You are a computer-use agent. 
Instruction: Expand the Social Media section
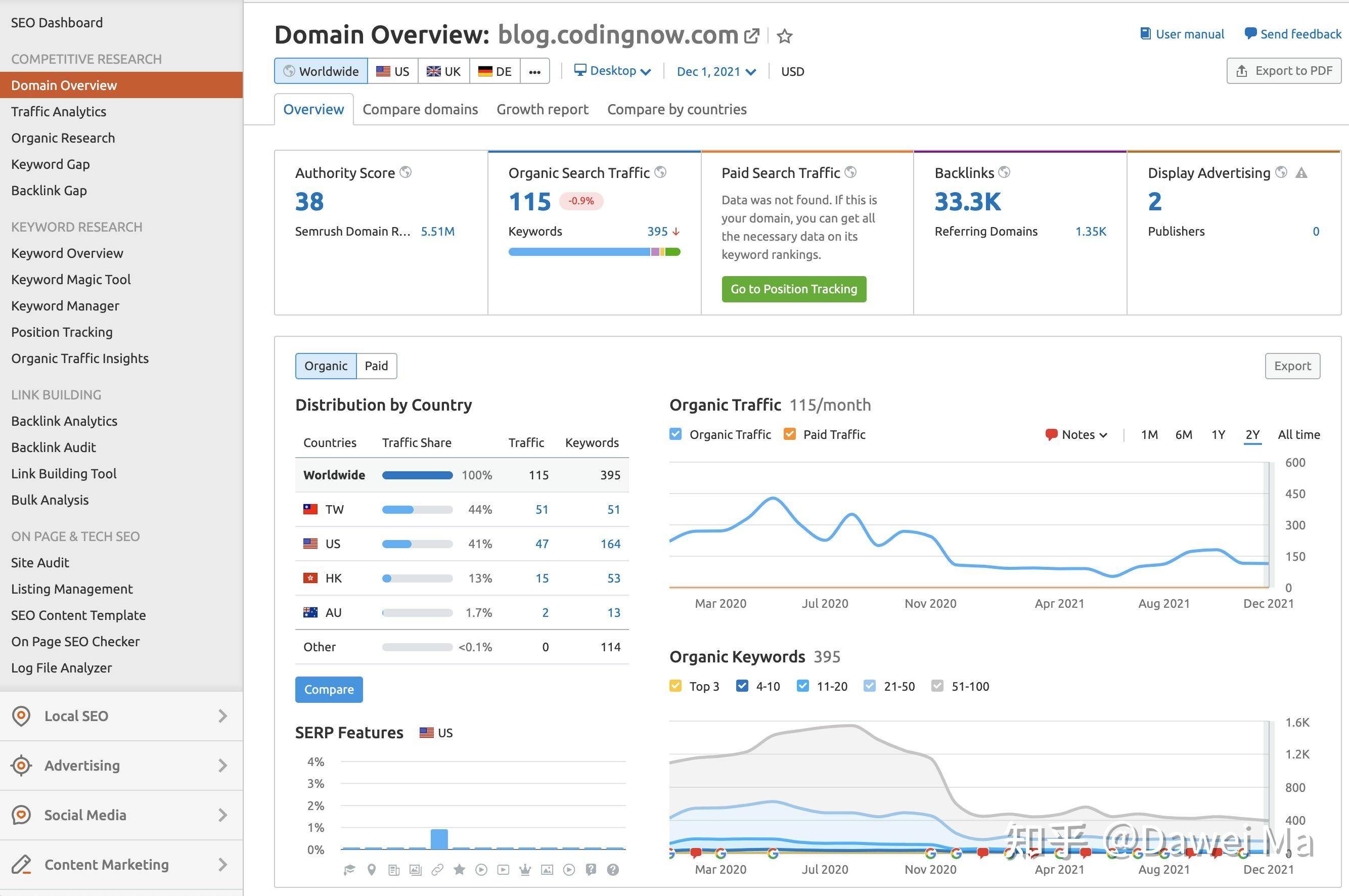click(x=121, y=815)
